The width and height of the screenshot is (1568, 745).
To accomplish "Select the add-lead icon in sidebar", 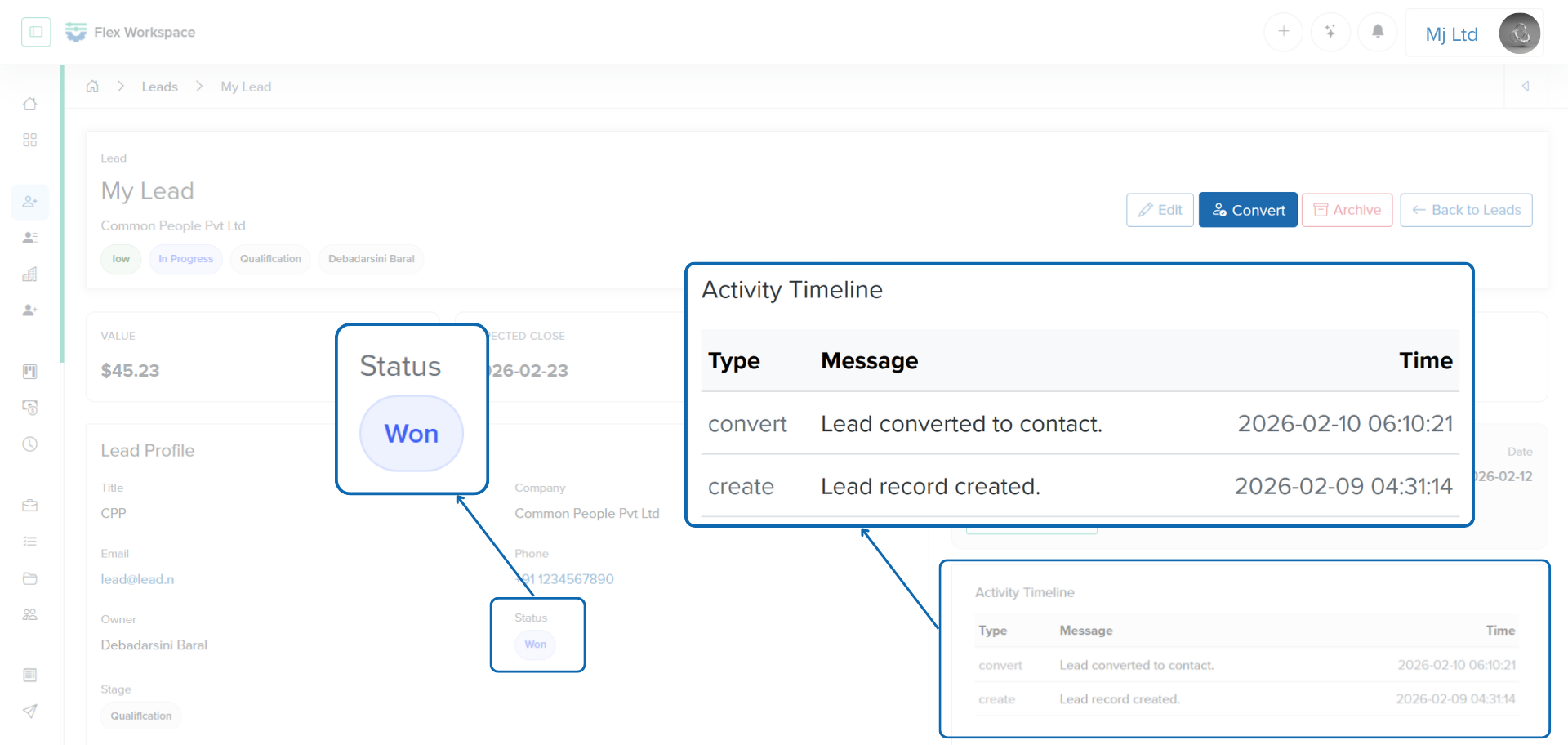I will coord(30,202).
